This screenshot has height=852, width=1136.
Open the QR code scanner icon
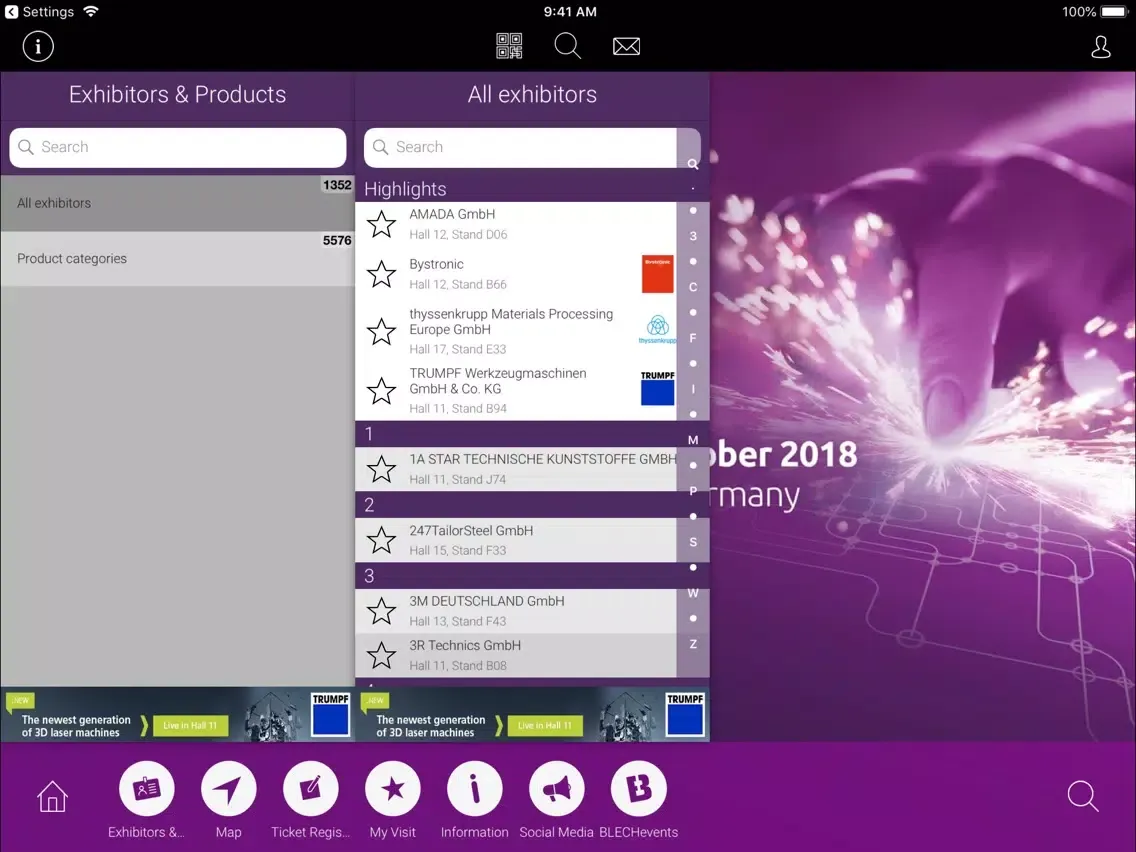(509, 46)
